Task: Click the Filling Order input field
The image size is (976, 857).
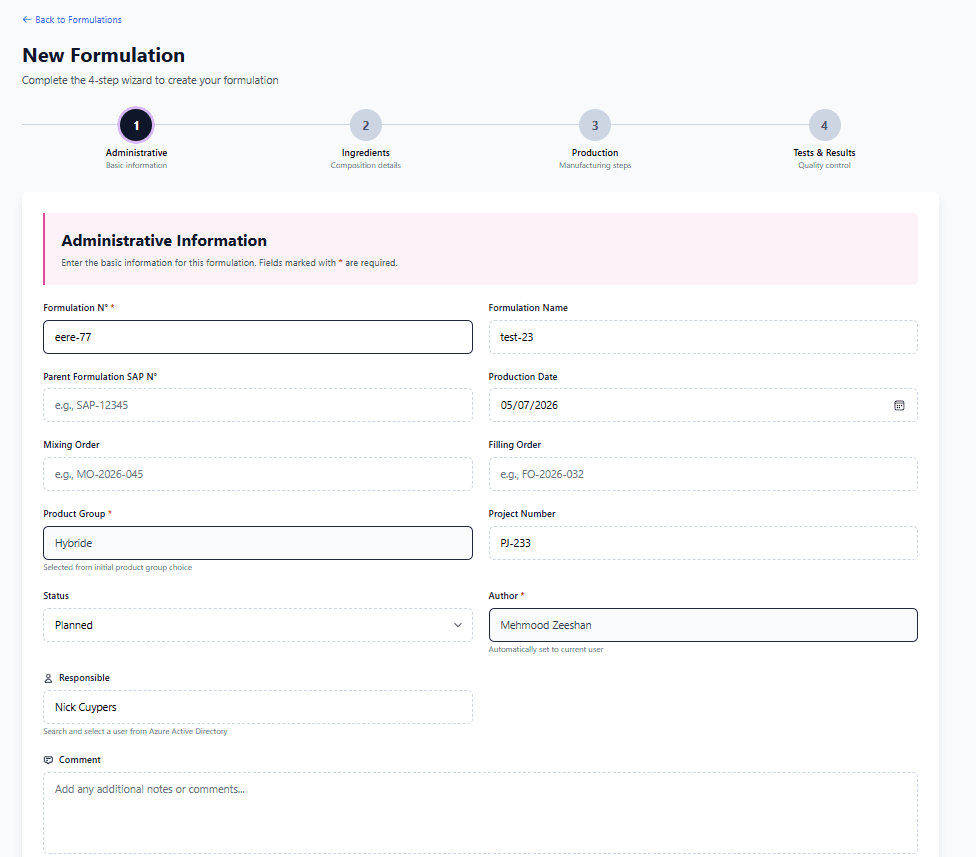Action: click(703, 474)
